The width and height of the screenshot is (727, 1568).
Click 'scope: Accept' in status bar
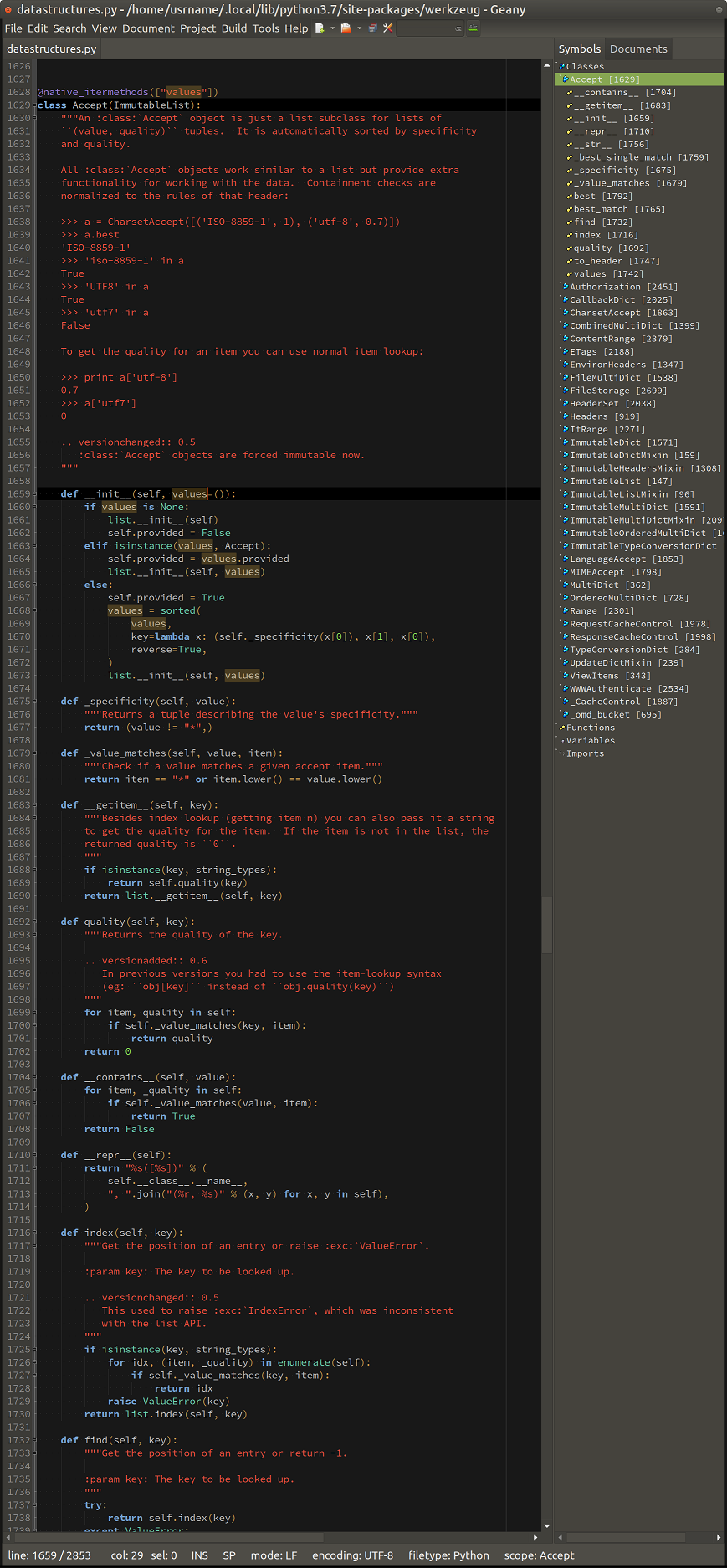[539, 1555]
